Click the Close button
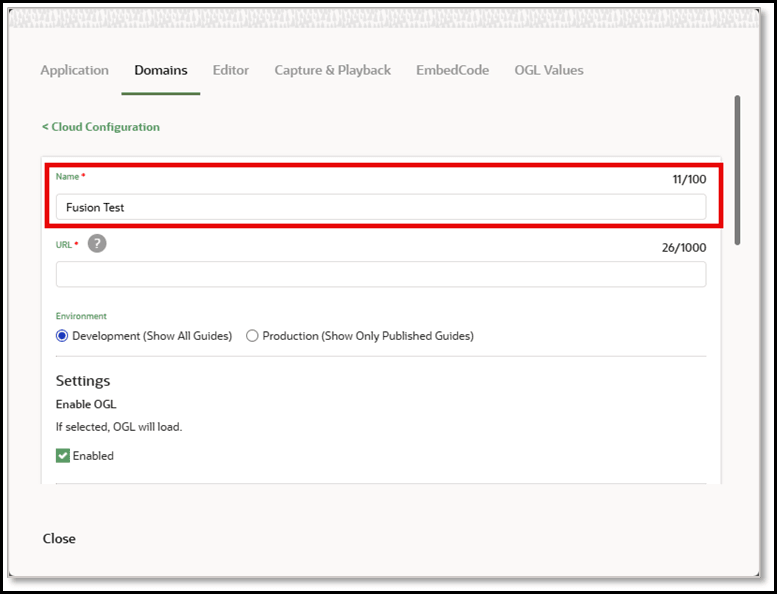Viewport: 777px width, 594px height. [x=59, y=539]
